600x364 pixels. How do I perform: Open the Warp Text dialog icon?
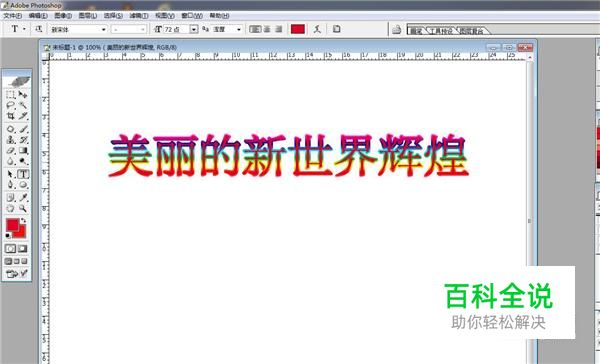(x=317, y=29)
